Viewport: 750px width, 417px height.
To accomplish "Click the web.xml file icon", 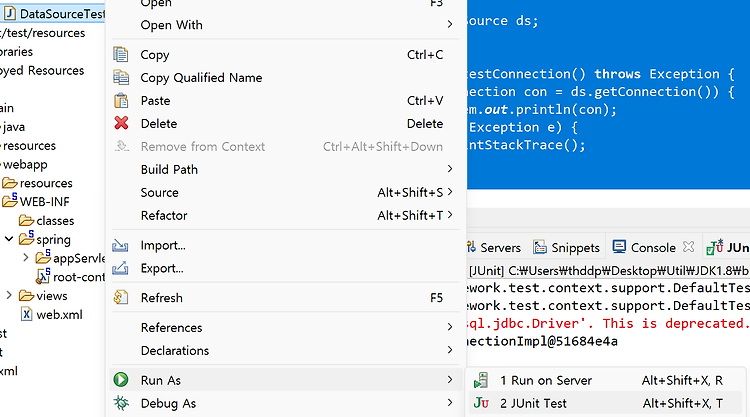I will coord(27,314).
